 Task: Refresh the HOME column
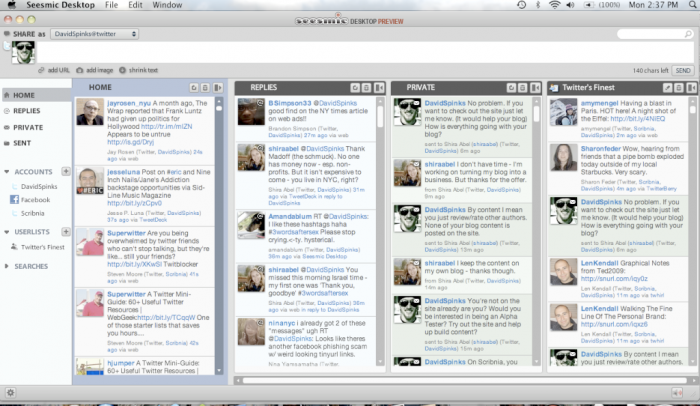click(194, 88)
